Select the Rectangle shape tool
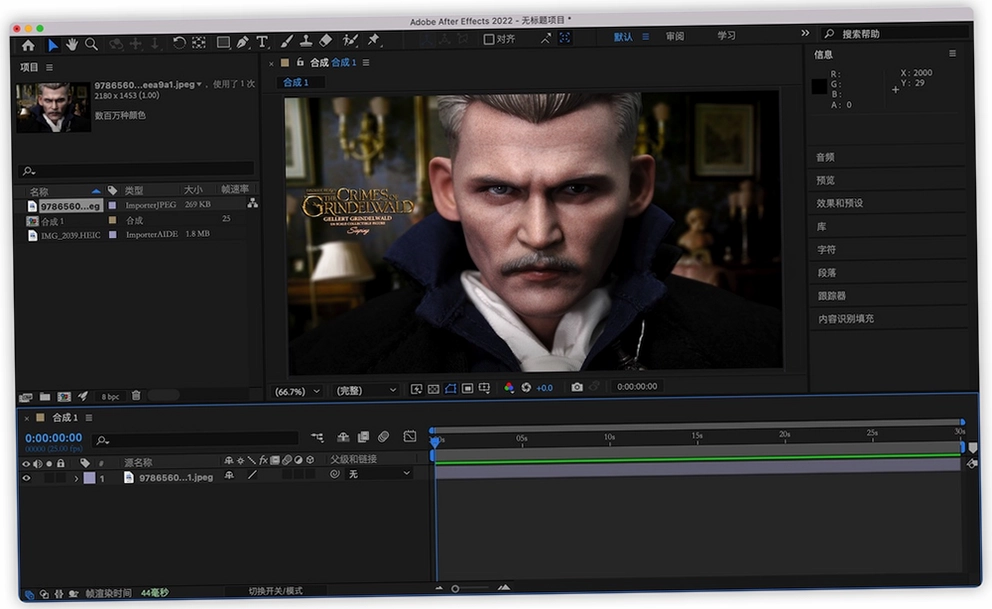 pyautogui.click(x=223, y=42)
